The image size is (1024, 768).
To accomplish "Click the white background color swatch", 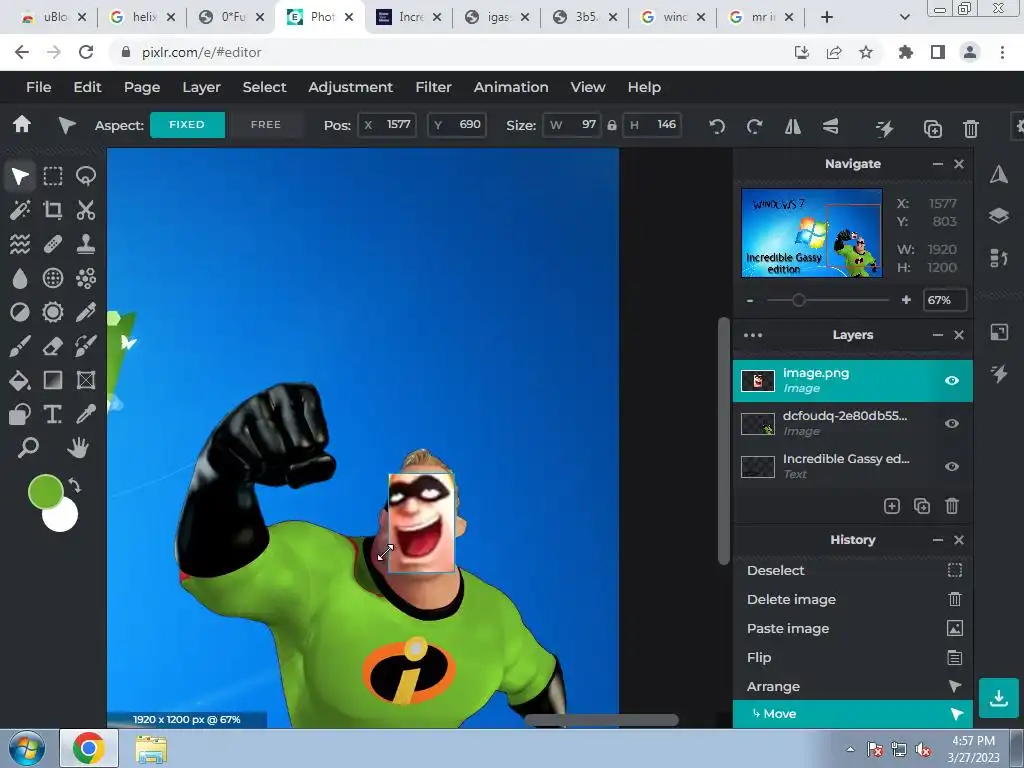I will pos(64,518).
